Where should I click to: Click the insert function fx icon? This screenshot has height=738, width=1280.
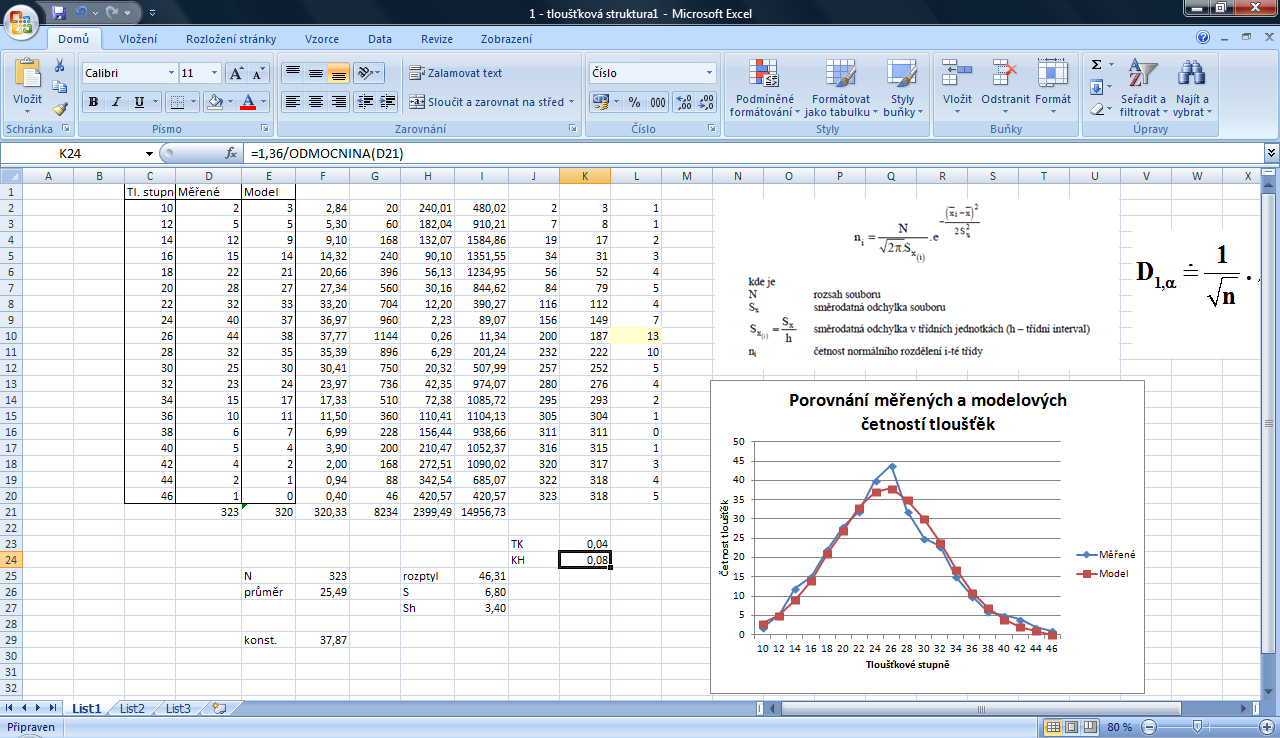coord(231,153)
